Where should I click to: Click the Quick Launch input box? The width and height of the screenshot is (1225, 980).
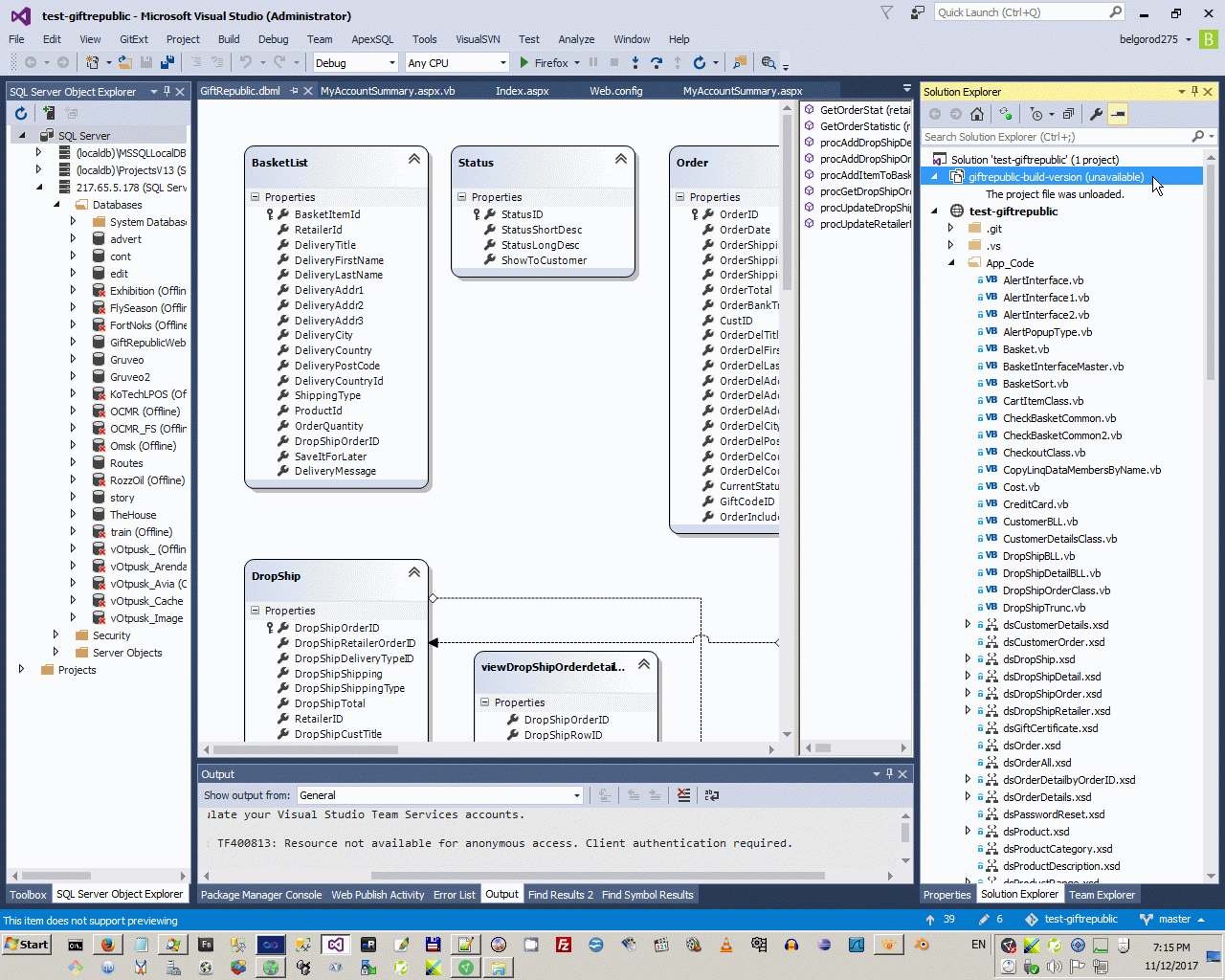coord(1021,12)
